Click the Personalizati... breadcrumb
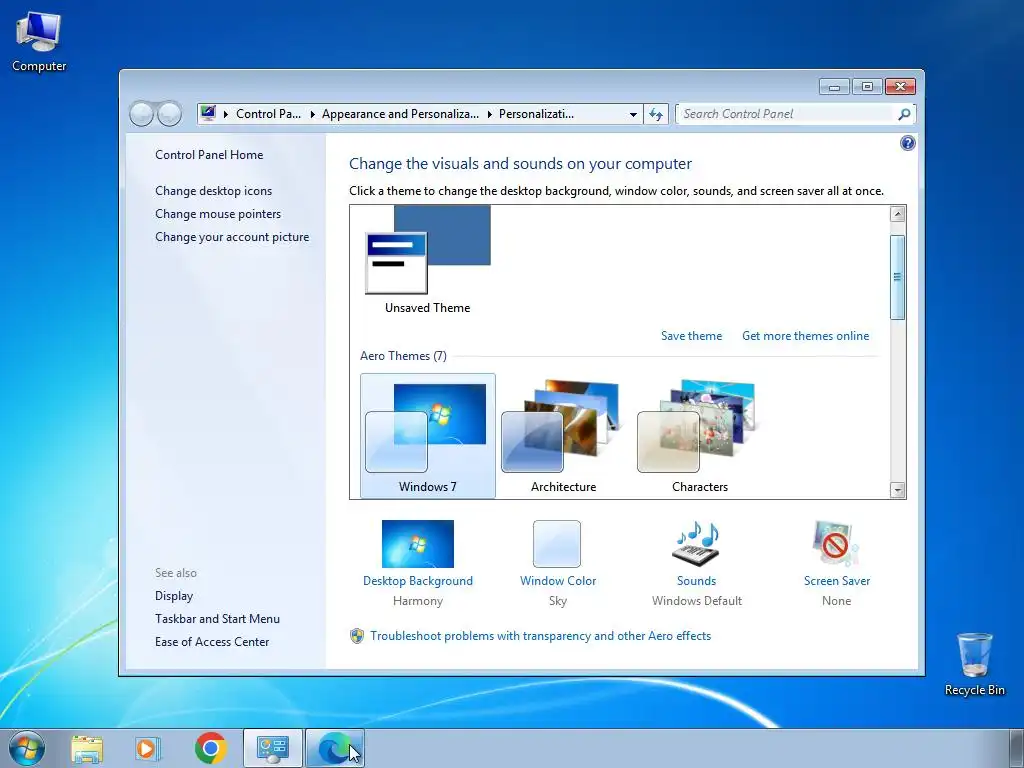The image size is (1024, 768). (x=536, y=114)
